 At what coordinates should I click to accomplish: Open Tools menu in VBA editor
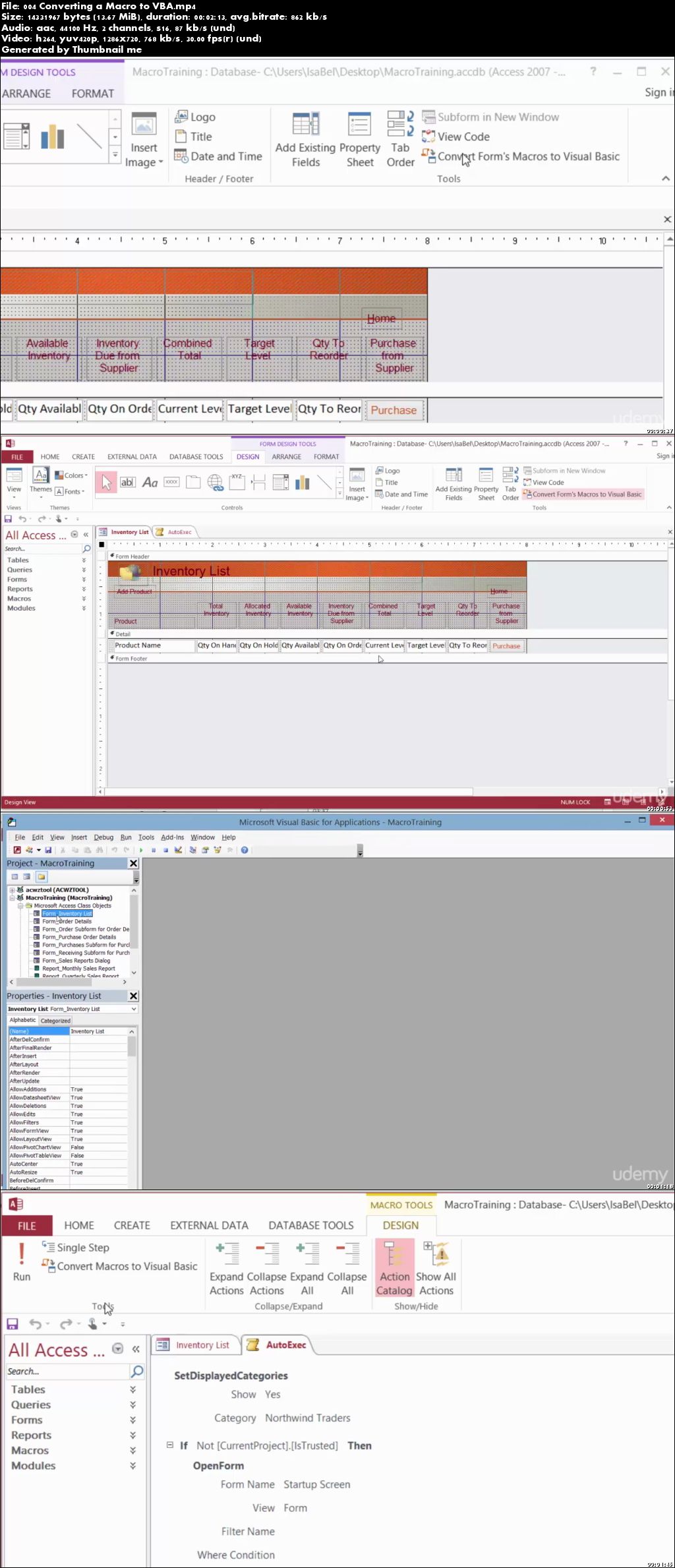click(x=146, y=837)
